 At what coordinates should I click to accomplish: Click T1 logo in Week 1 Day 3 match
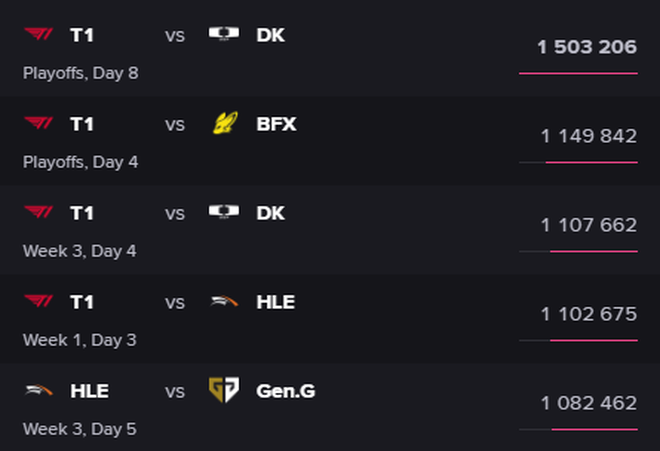pyautogui.click(x=39, y=302)
